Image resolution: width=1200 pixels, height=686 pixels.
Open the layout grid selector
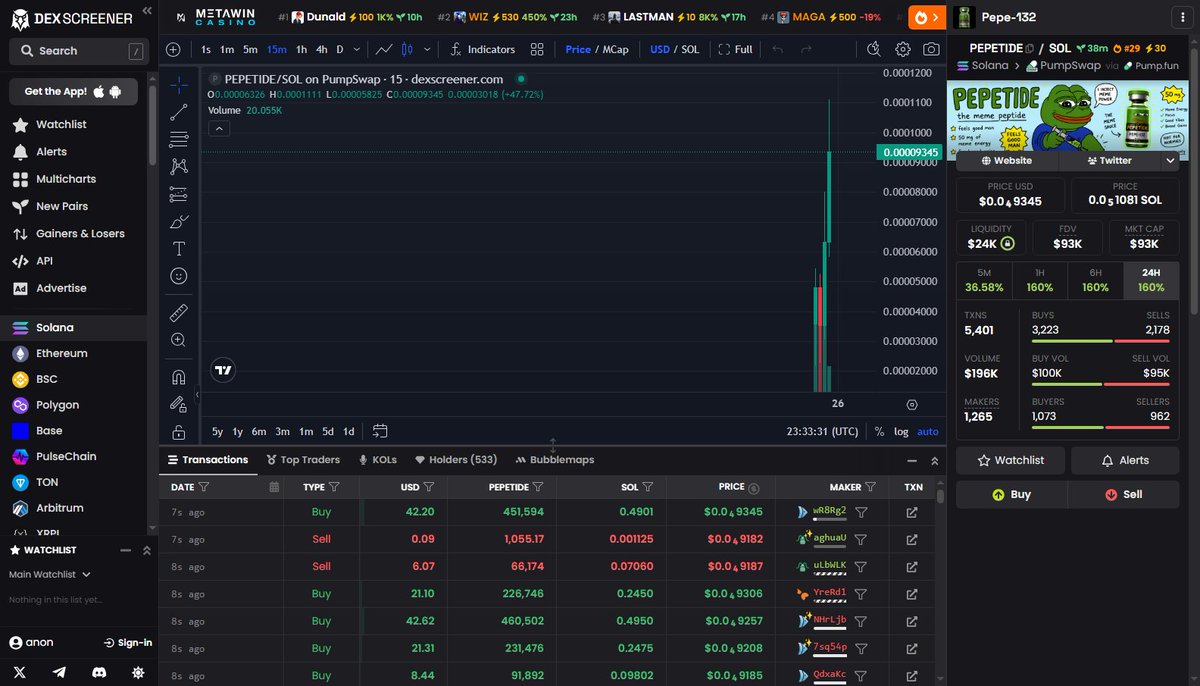tap(537, 49)
